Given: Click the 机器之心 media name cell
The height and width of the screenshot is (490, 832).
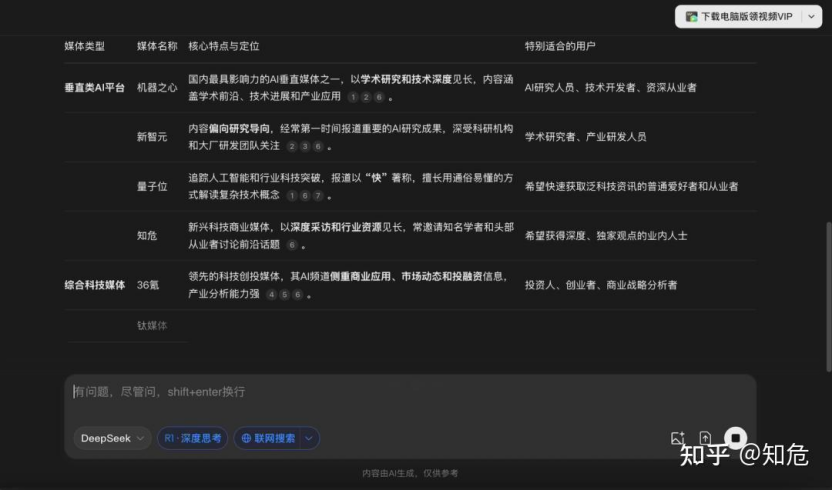Looking at the screenshot, I should pos(157,87).
